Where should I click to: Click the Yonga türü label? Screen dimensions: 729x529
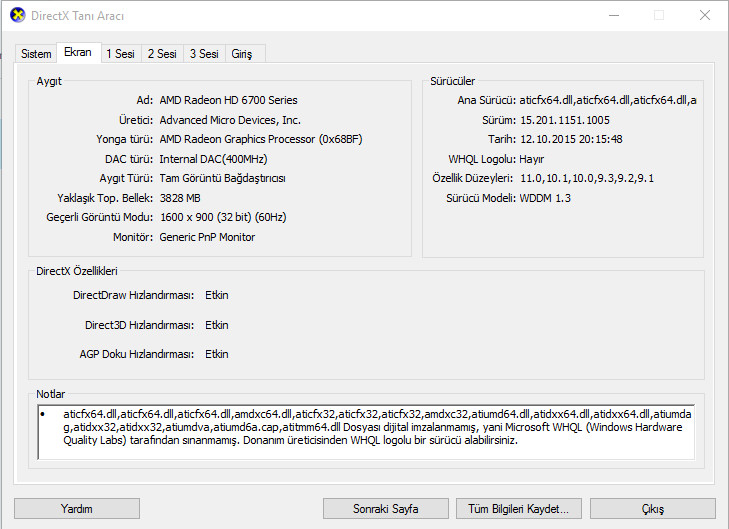(x=125, y=139)
